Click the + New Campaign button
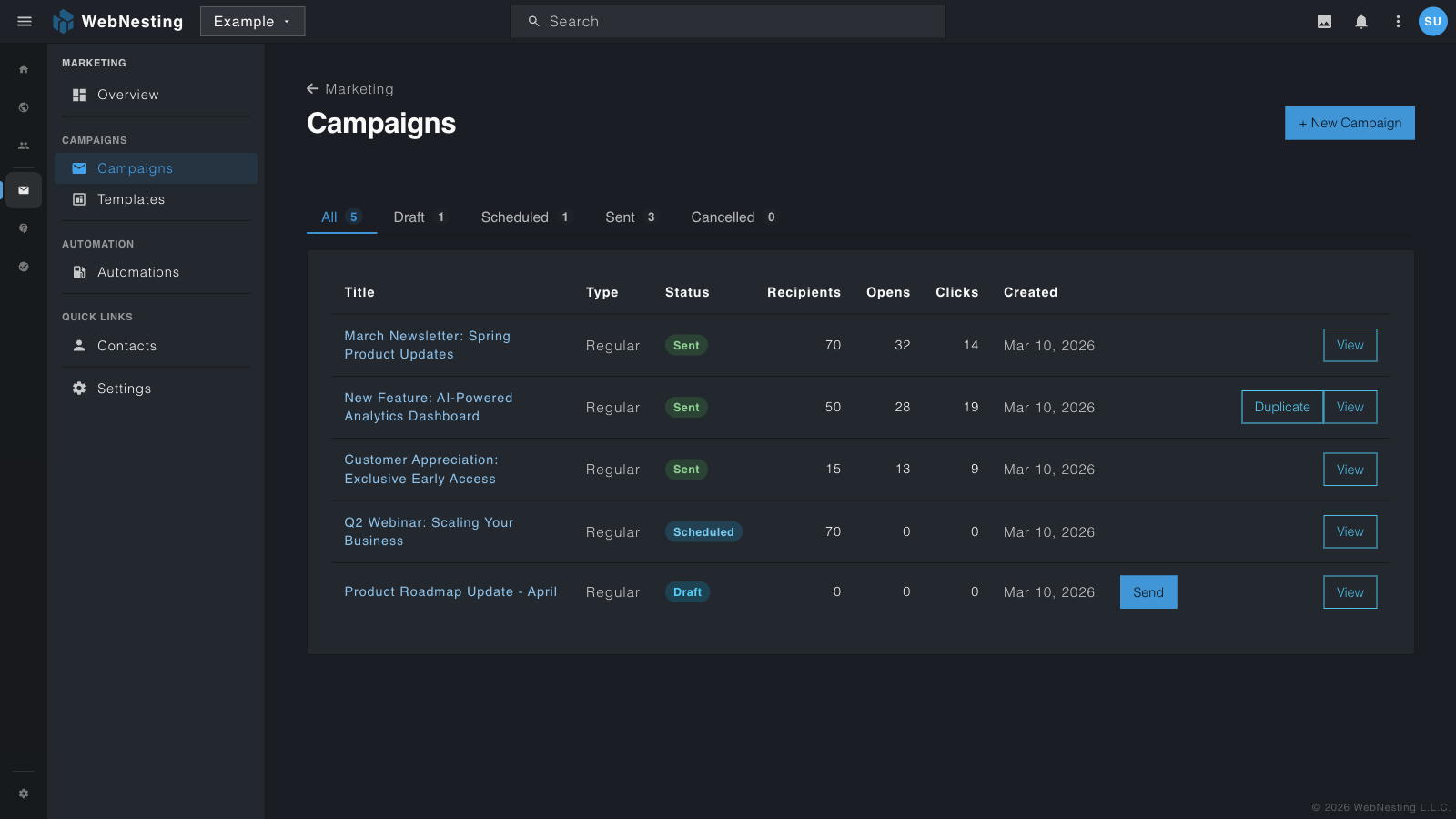The width and height of the screenshot is (1456, 819). (x=1350, y=123)
